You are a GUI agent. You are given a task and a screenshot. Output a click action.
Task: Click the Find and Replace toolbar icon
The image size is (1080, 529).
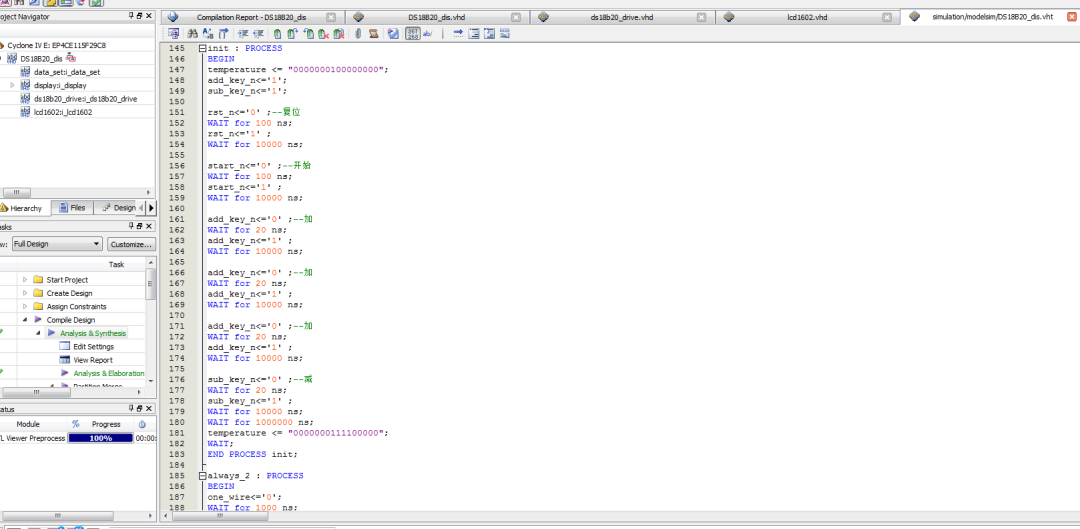coord(208,34)
